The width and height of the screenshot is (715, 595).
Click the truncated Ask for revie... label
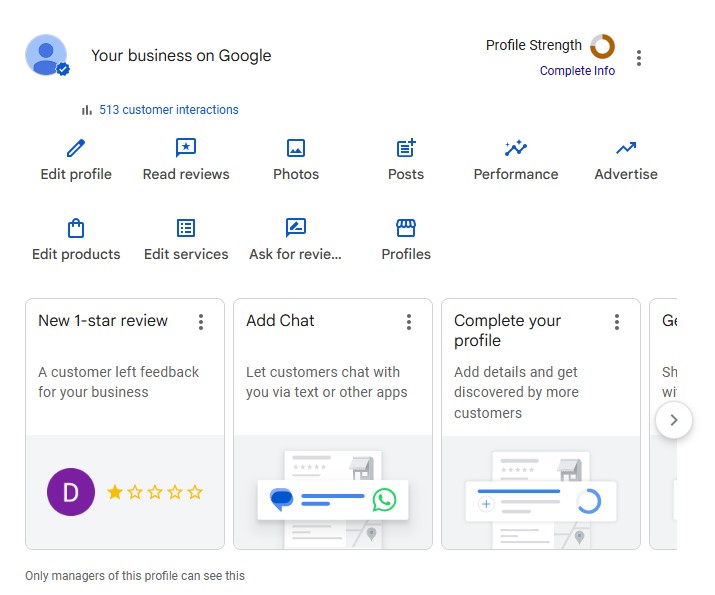tap(295, 254)
